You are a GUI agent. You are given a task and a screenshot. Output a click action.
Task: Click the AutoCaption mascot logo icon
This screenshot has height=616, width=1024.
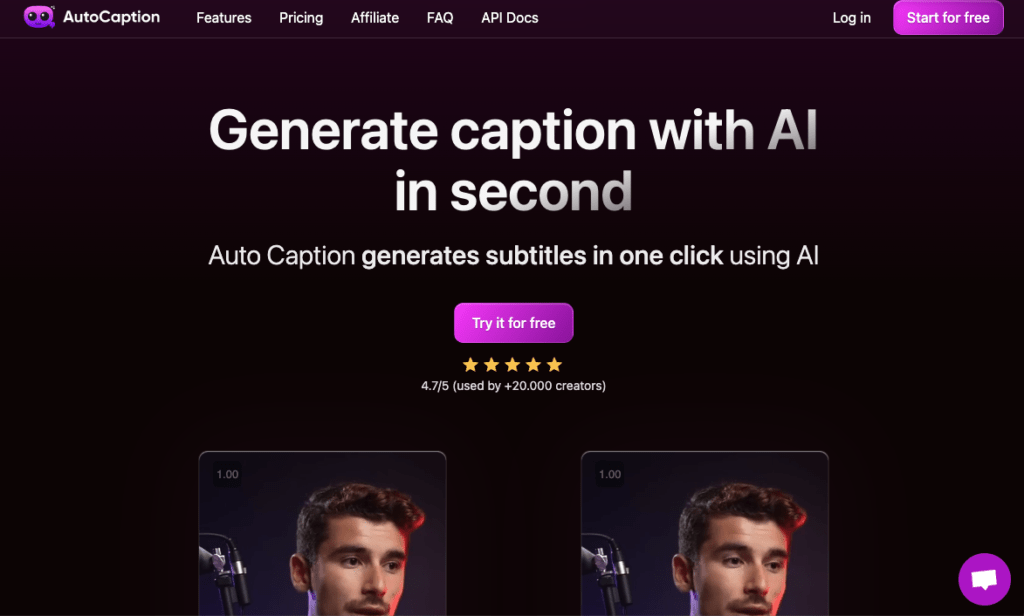(x=39, y=17)
